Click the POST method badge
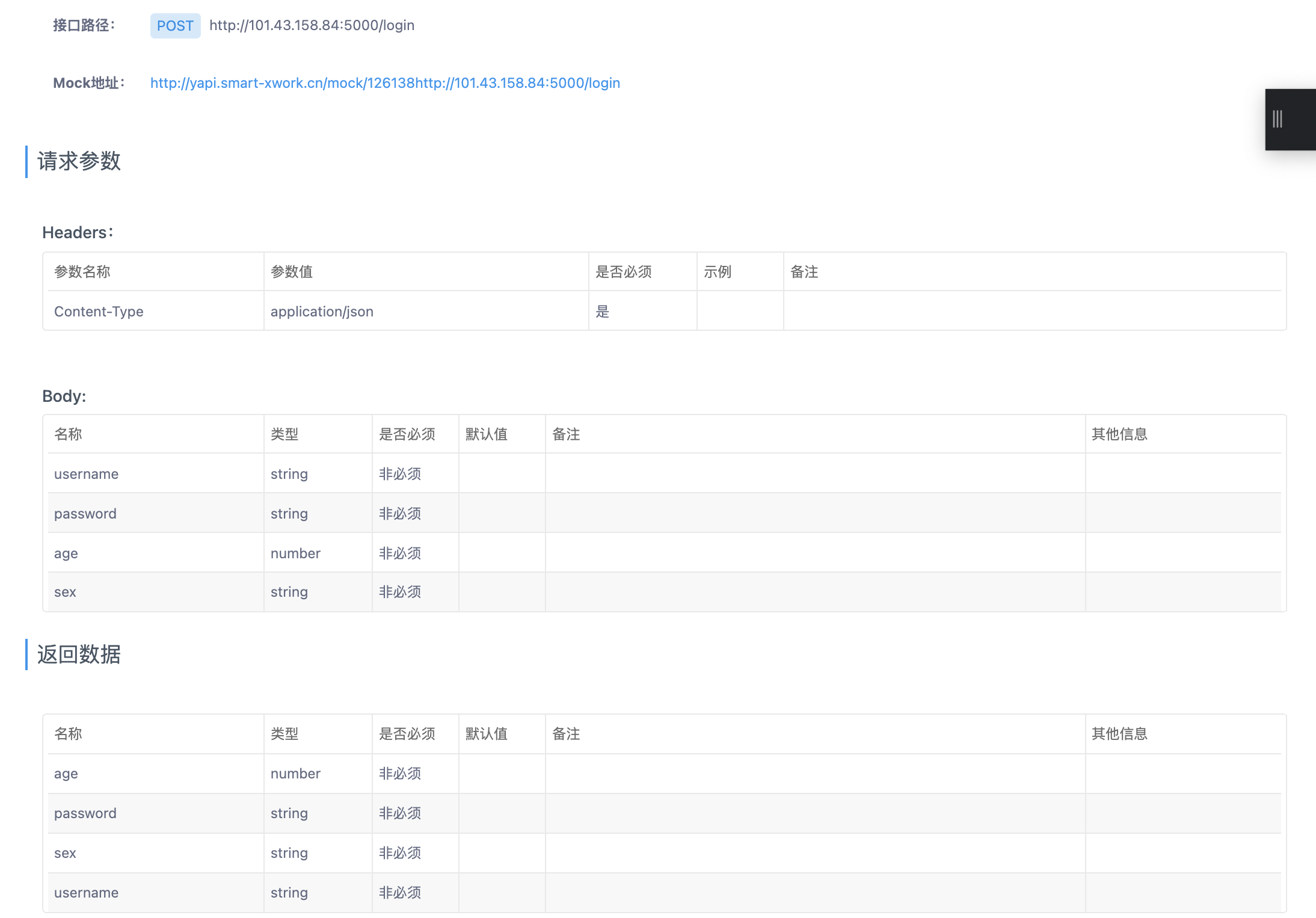The image size is (1316, 918). click(175, 26)
